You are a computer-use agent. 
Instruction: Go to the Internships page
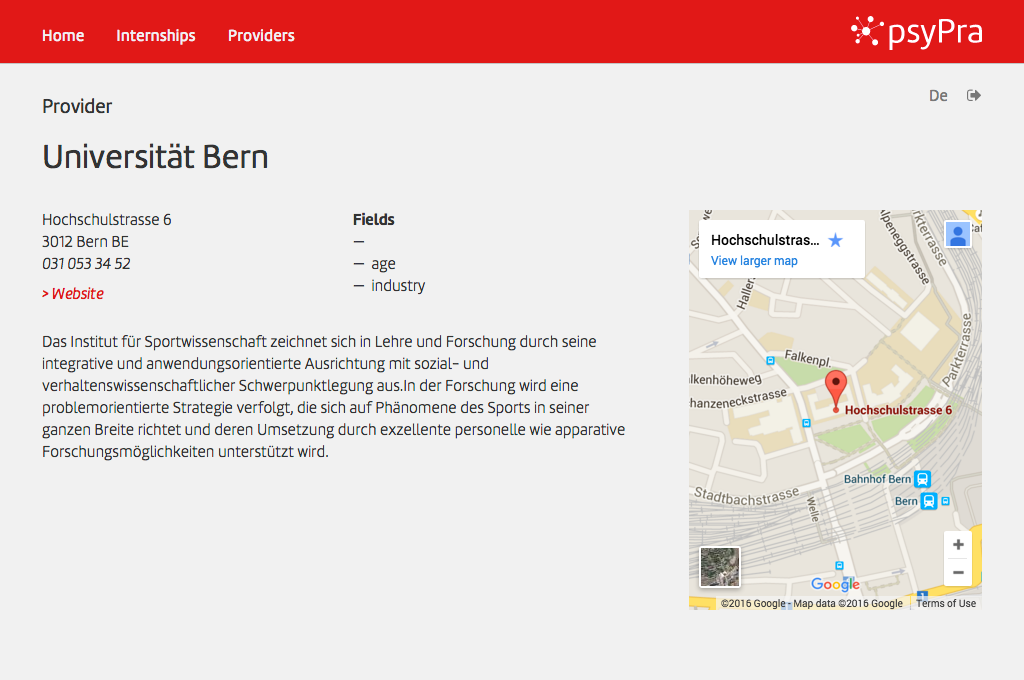(155, 35)
